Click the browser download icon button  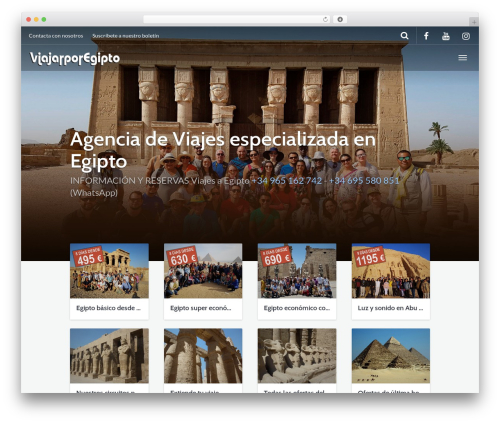(340, 19)
